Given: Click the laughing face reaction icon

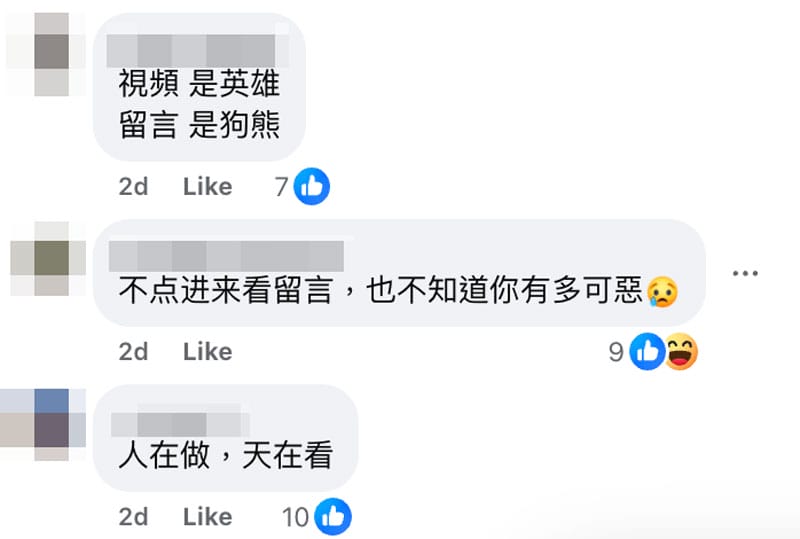Looking at the screenshot, I should [x=681, y=352].
